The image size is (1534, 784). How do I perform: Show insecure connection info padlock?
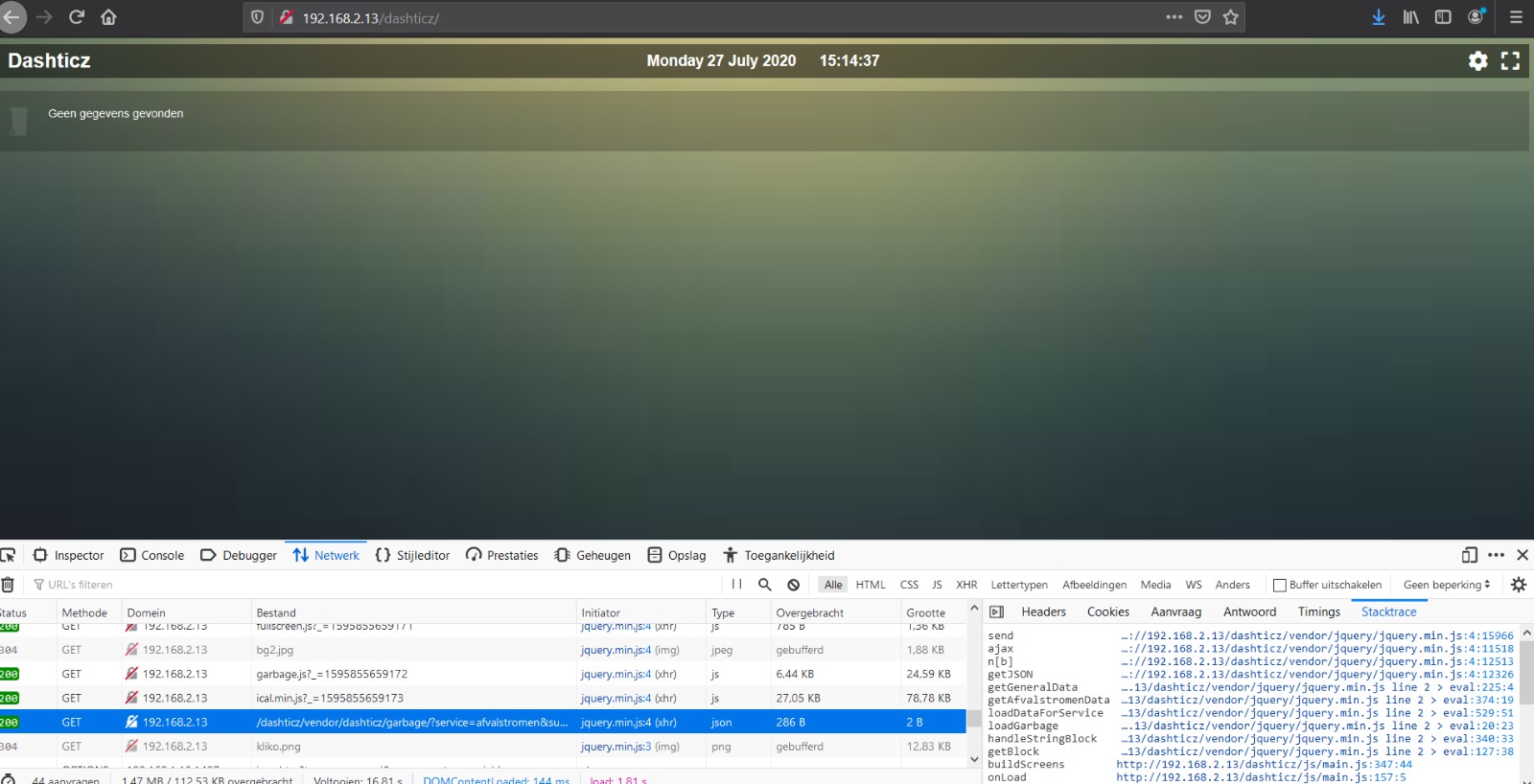tap(286, 17)
